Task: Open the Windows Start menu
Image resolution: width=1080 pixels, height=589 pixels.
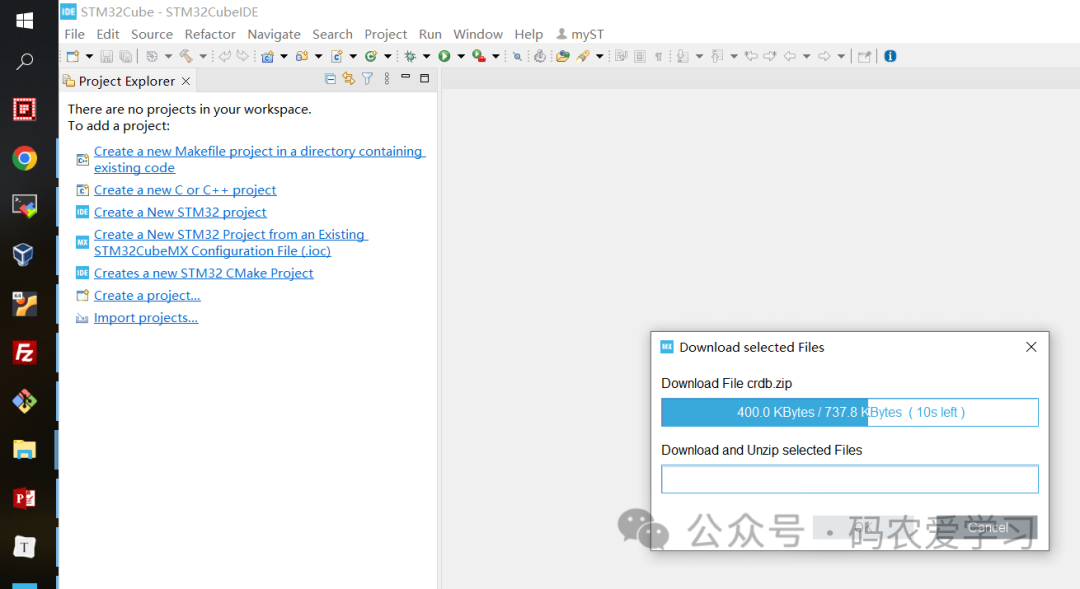Action: click(x=24, y=20)
